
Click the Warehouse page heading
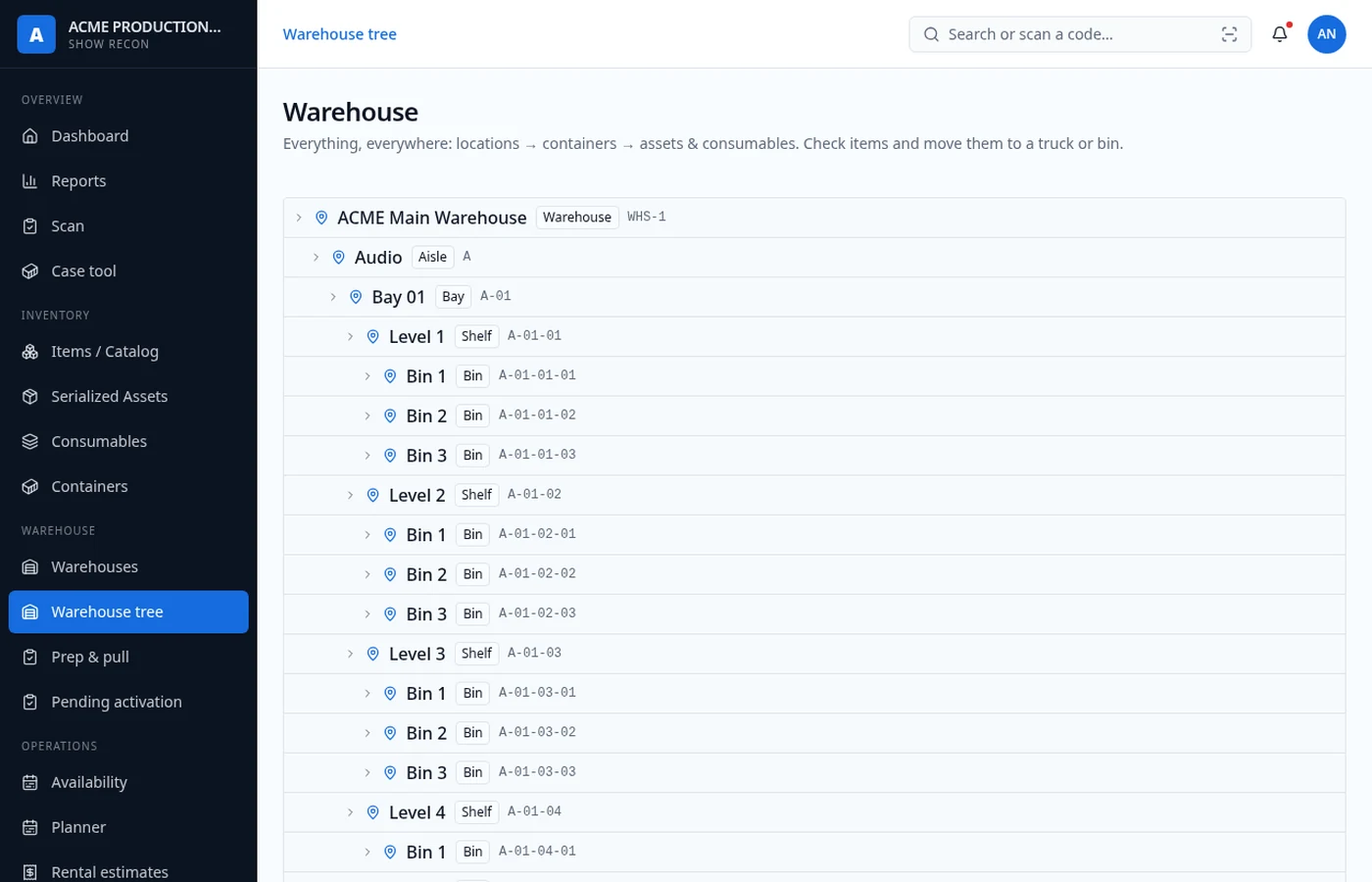coord(351,112)
